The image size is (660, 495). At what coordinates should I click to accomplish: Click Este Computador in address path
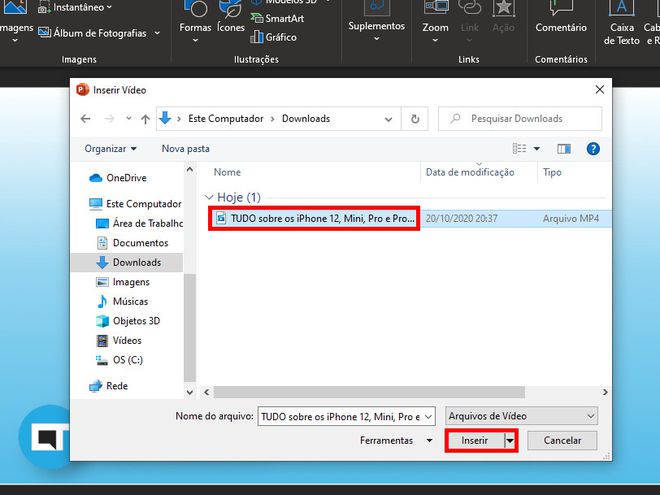click(x=226, y=119)
